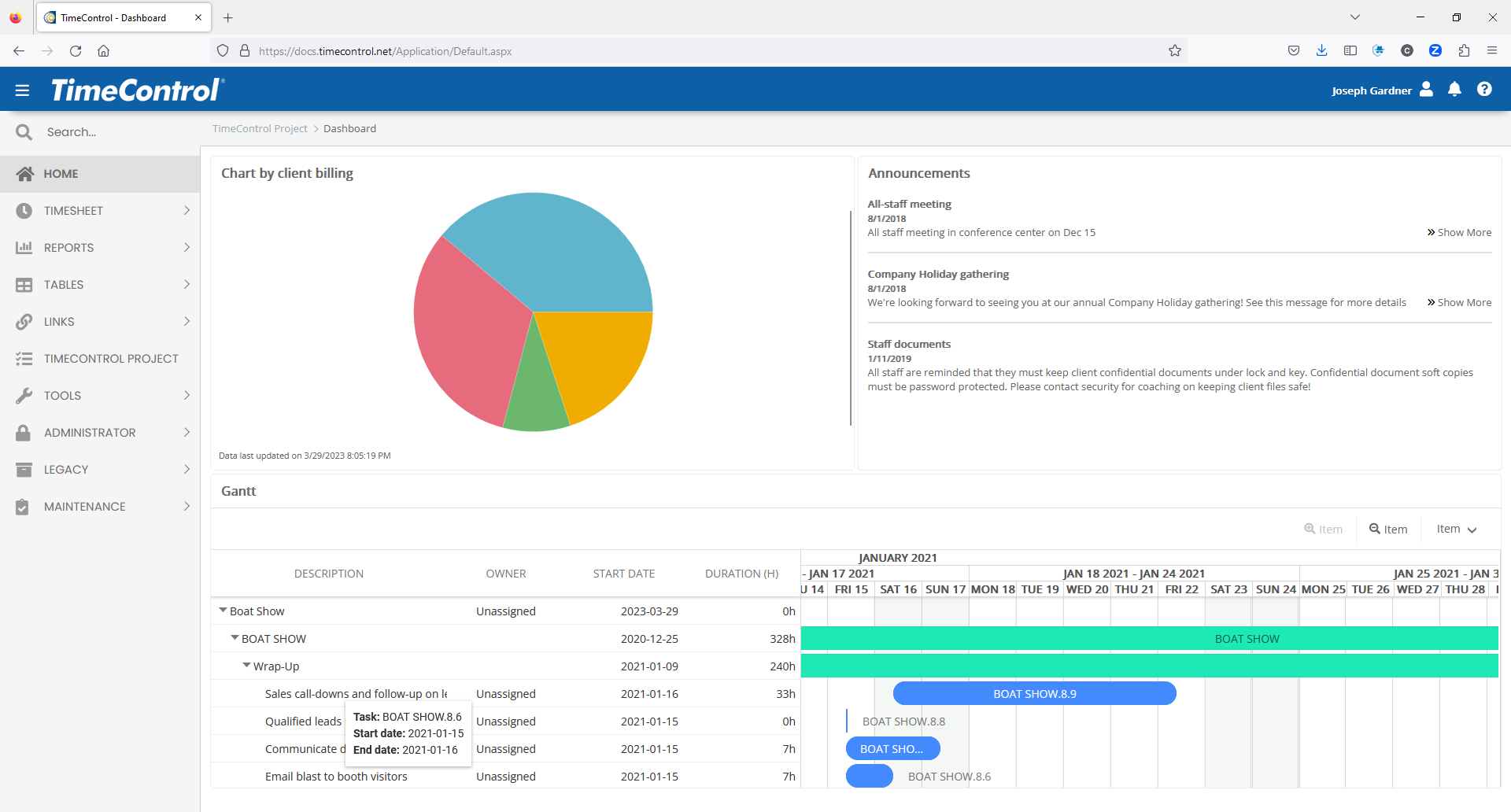This screenshot has width=1511, height=812.
Task: Open the Firefox extensions puzzle icon
Action: 1464,51
